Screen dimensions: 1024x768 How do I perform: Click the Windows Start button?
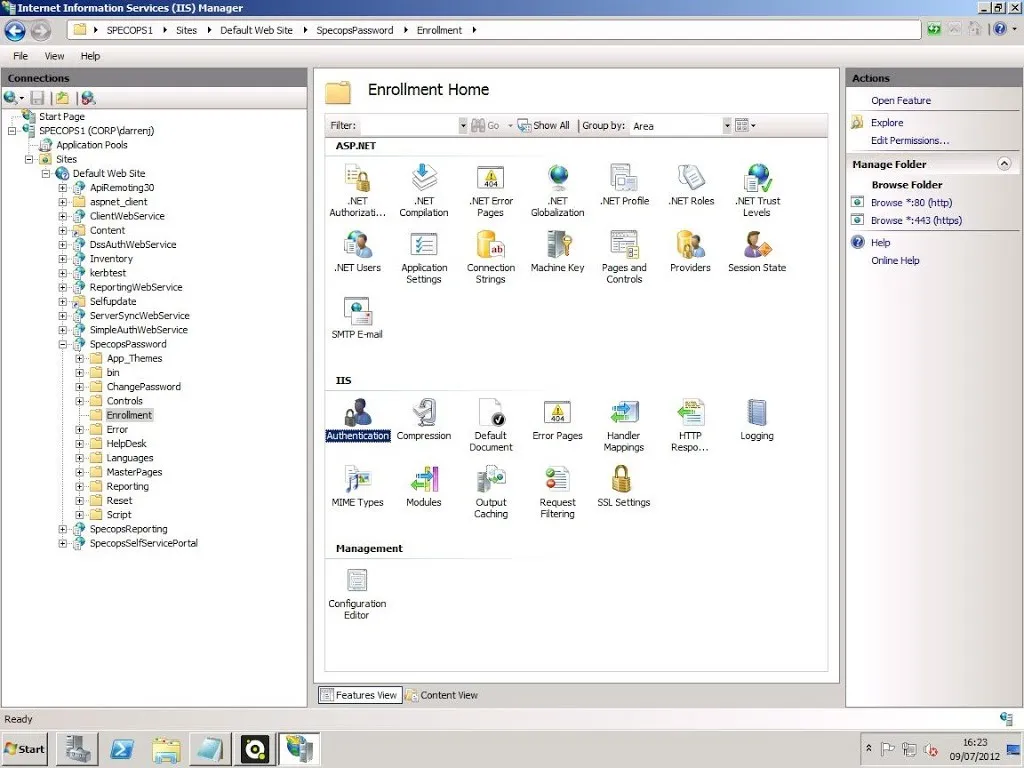pyautogui.click(x=25, y=749)
